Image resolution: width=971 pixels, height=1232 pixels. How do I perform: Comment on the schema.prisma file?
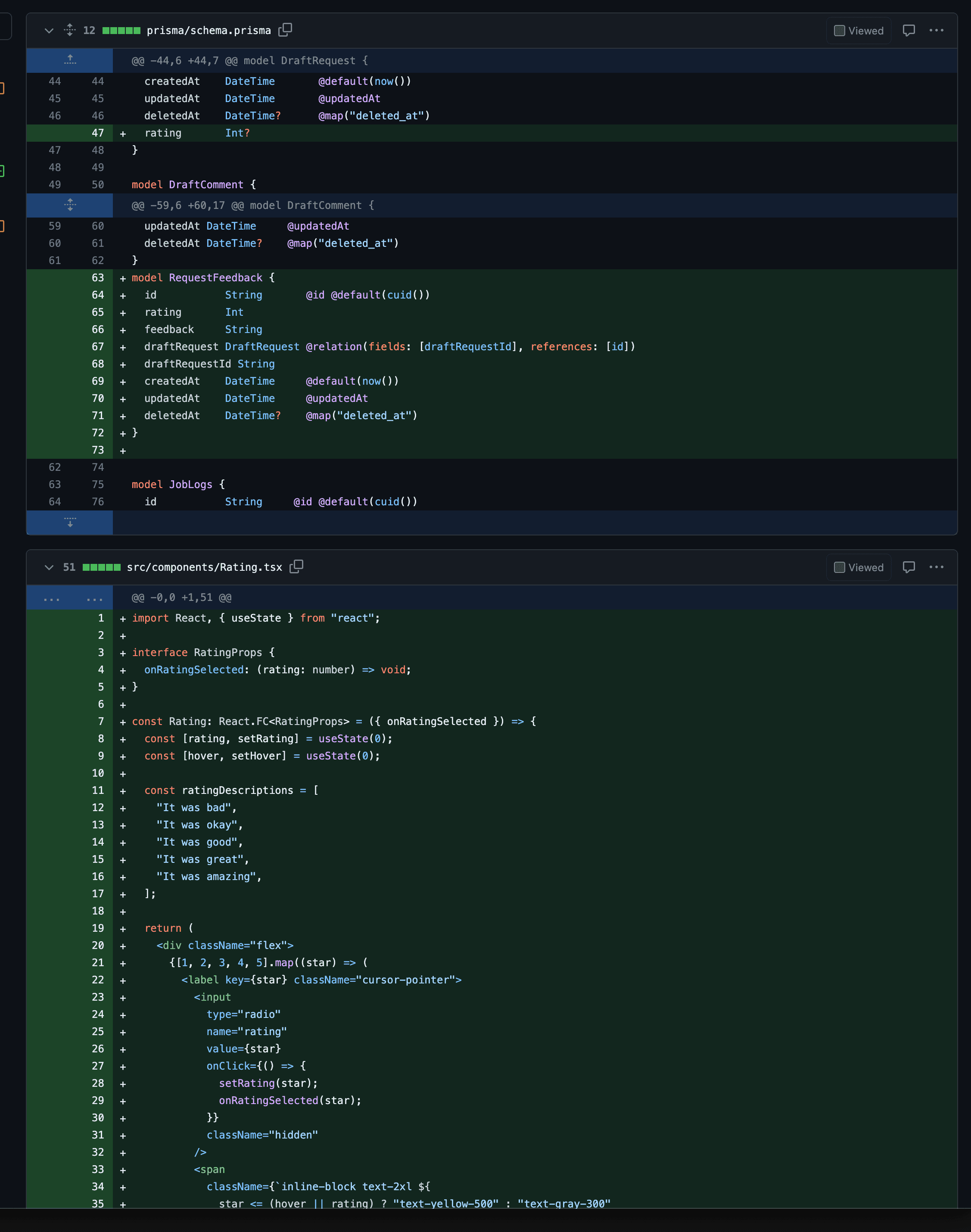coord(909,31)
